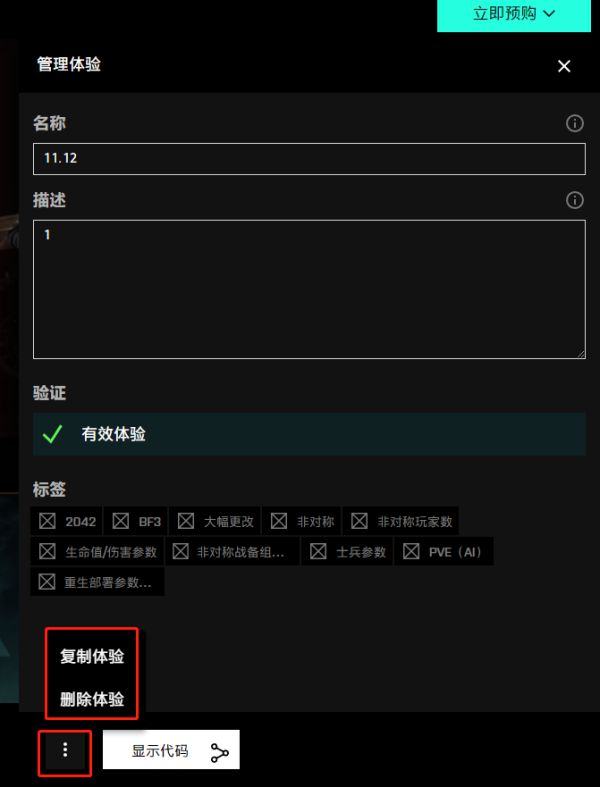Enable the 大幅更改 tag
The image size is (600, 787).
(x=186, y=521)
